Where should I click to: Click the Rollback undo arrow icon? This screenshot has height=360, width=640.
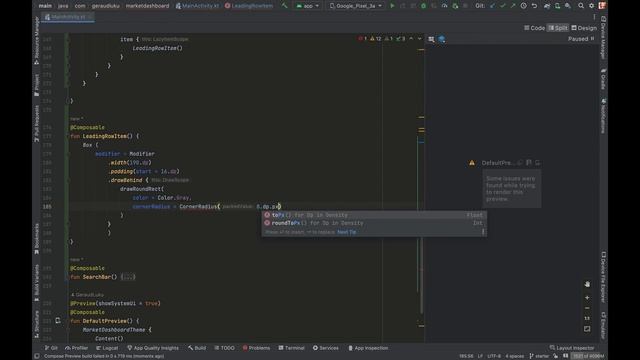point(534,6)
